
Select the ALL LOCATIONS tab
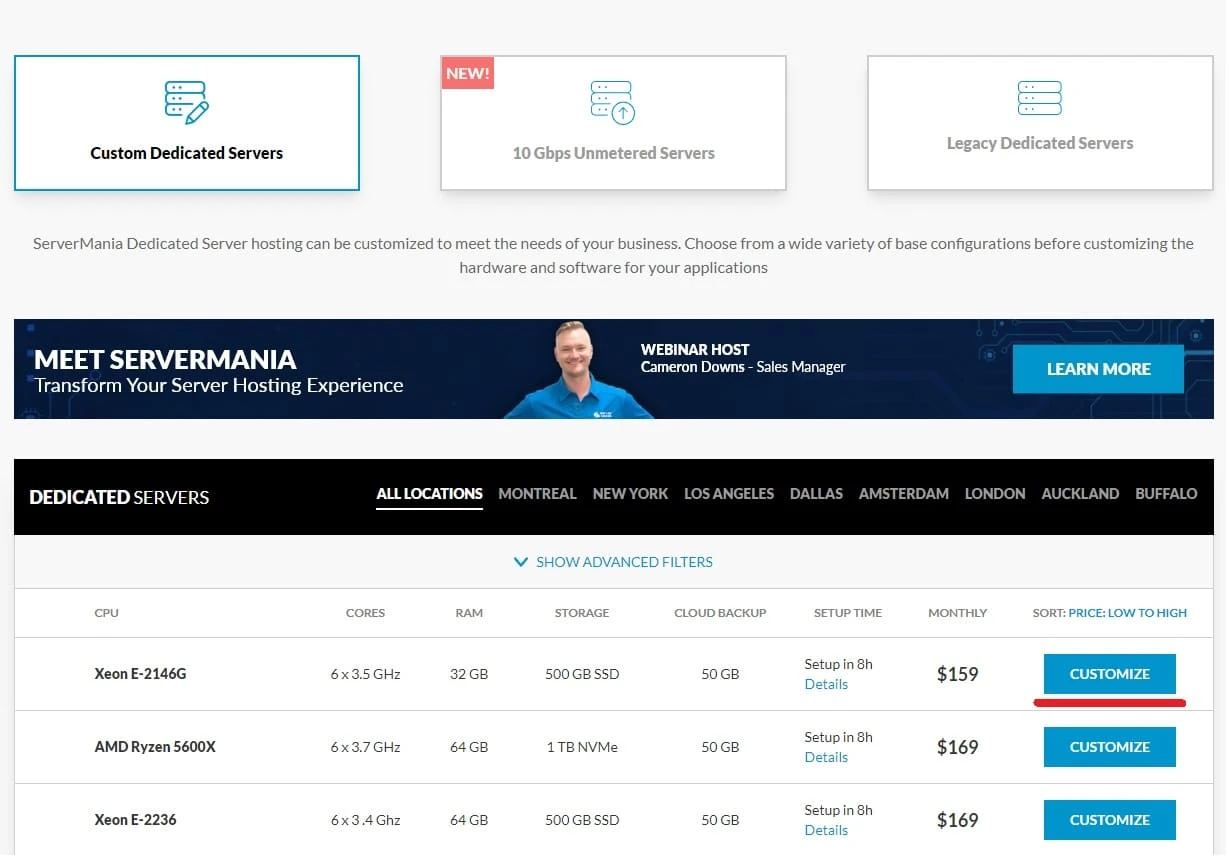(x=429, y=494)
